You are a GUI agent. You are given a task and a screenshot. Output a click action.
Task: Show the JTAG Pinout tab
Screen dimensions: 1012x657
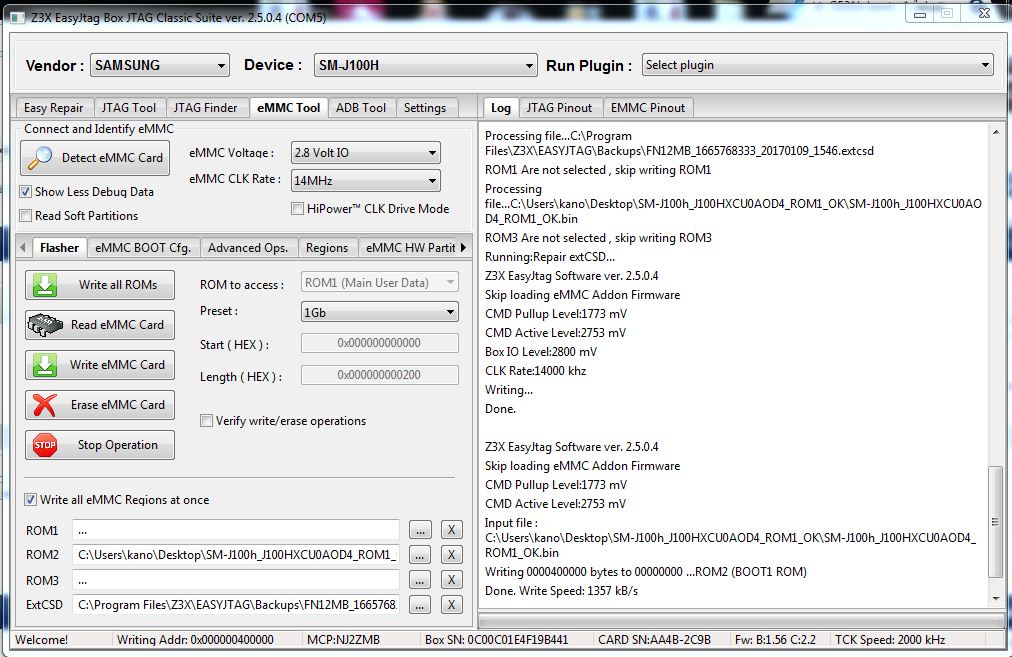pyautogui.click(x=559, y=108)
